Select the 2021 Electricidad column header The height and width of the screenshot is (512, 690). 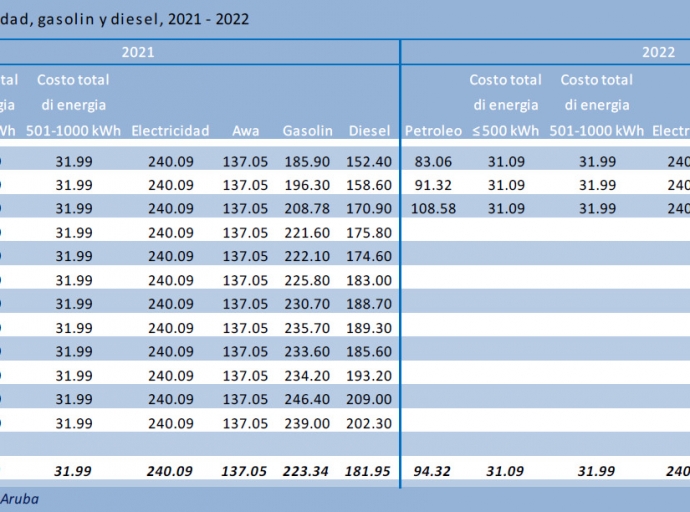pos(170,131)
